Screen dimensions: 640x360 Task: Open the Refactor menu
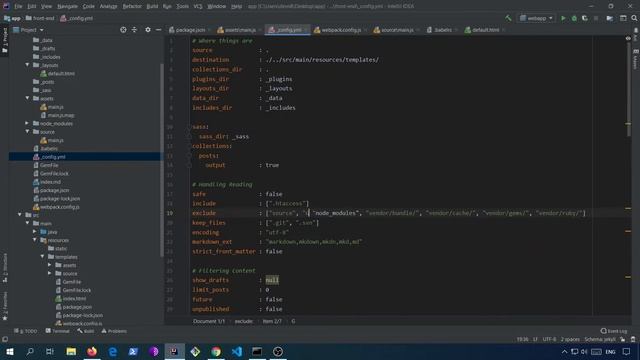(x=132, y=6)
